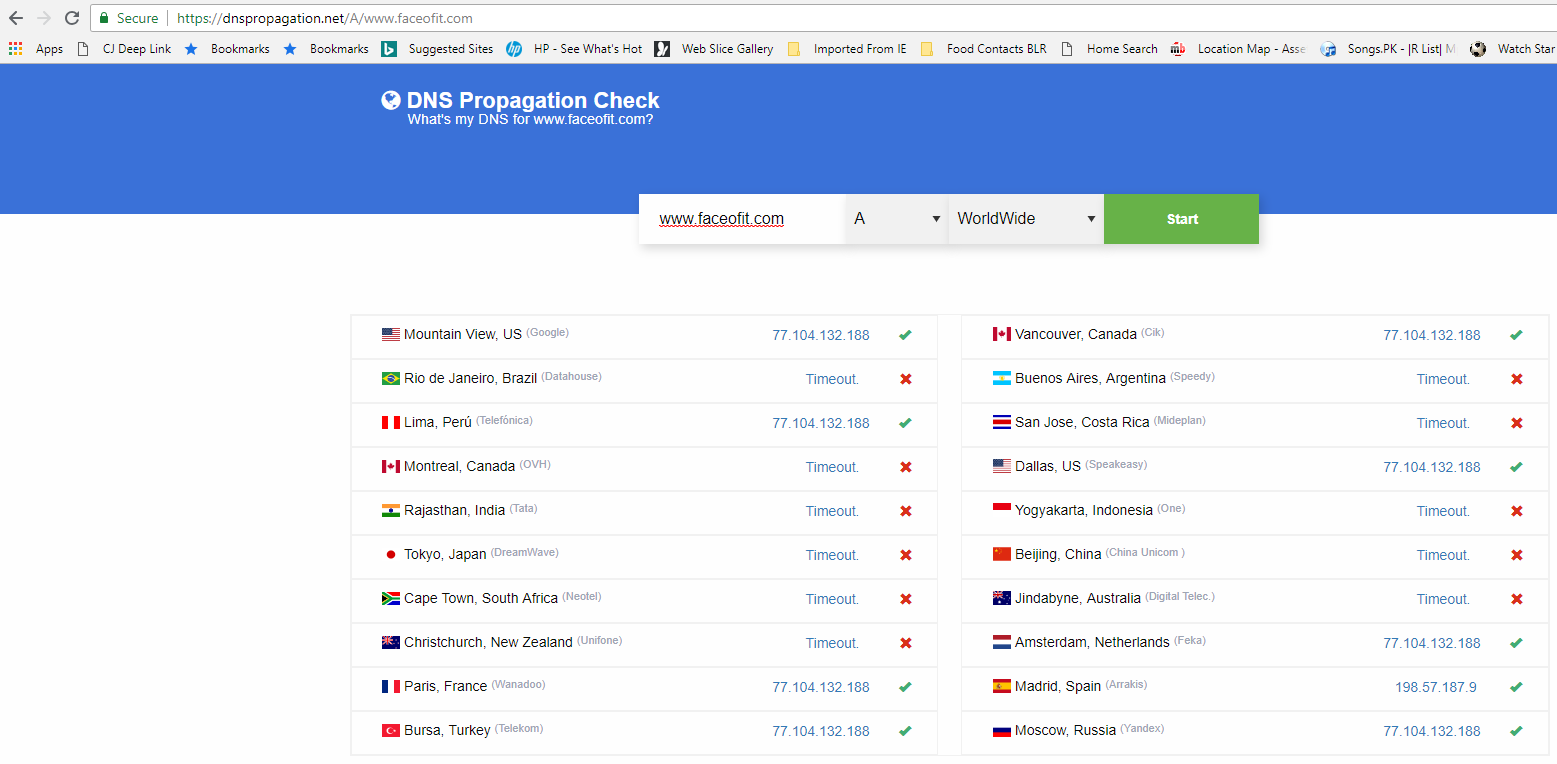The width and height of the screenshot is (1557, 764).
Task: Click the Mountain View, US IP address 77.104.132.188
Action: click(x=821, y=335)
